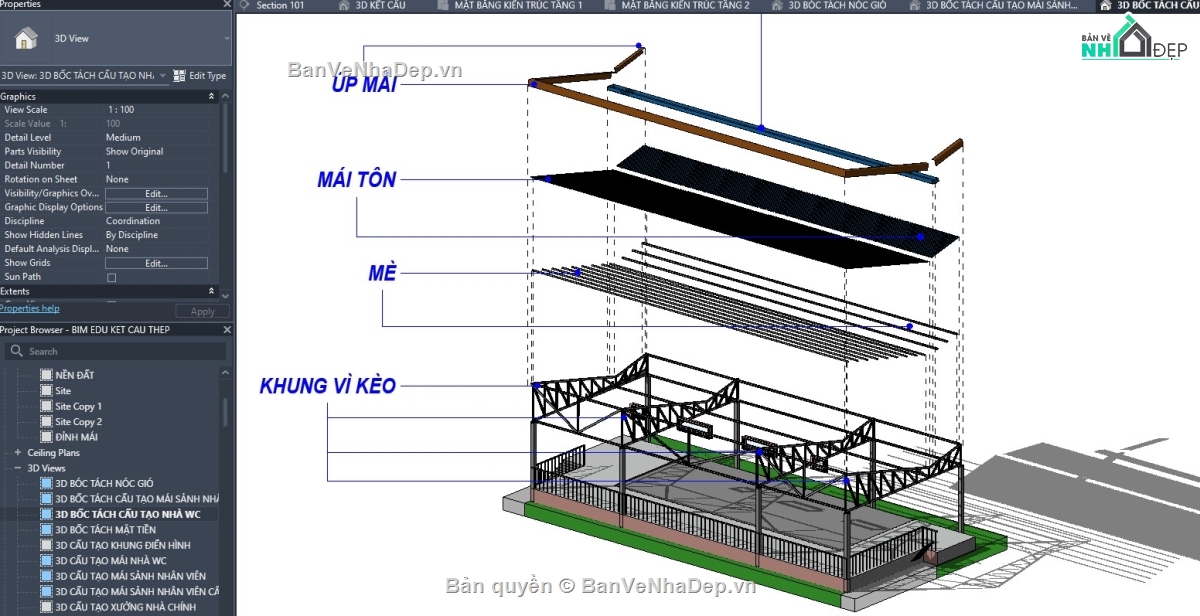
Task: Open the 3D View type selector dropdown
Action: (x=160, y=75)
